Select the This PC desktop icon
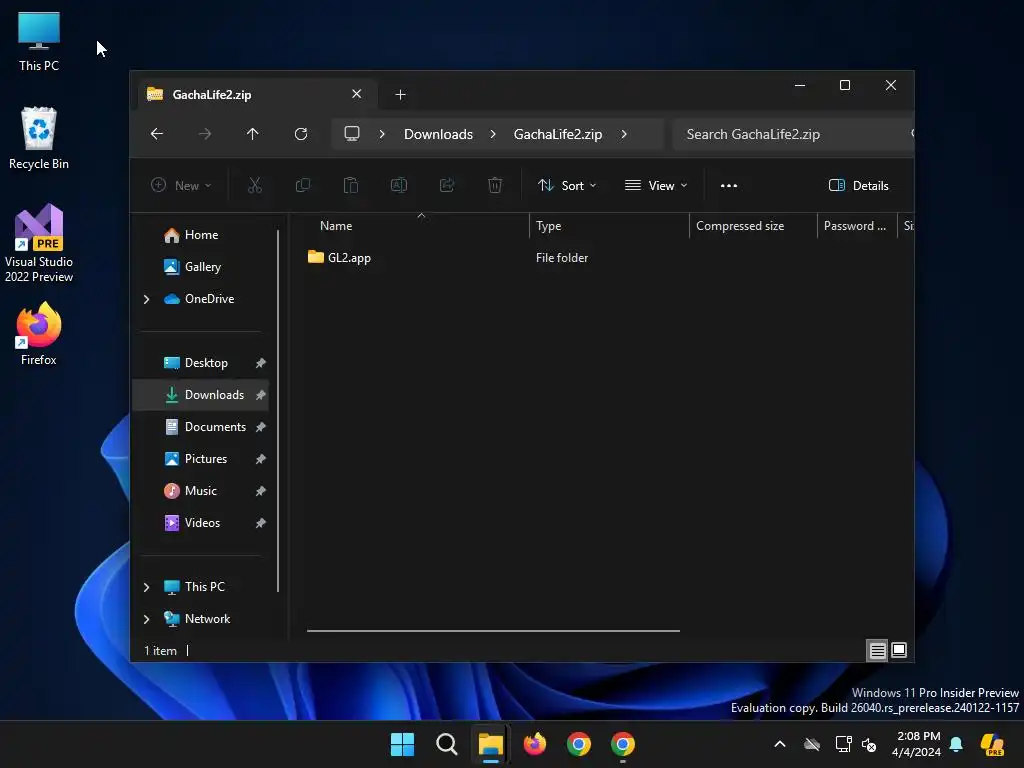 (x=39, y=41)
